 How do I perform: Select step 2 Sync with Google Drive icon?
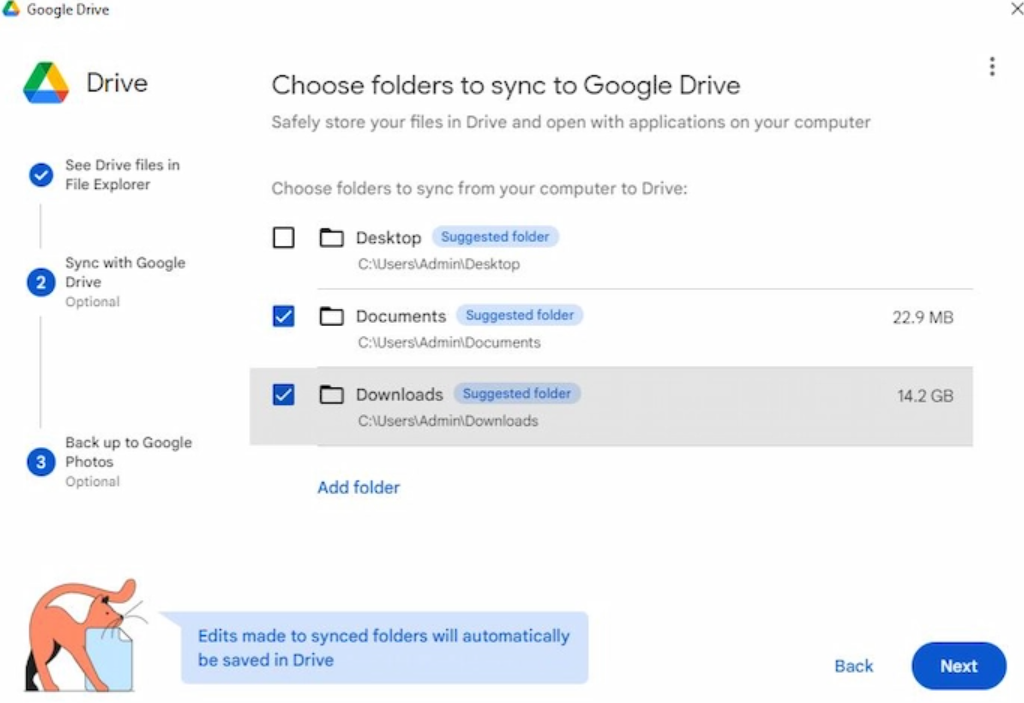[38, 281]
